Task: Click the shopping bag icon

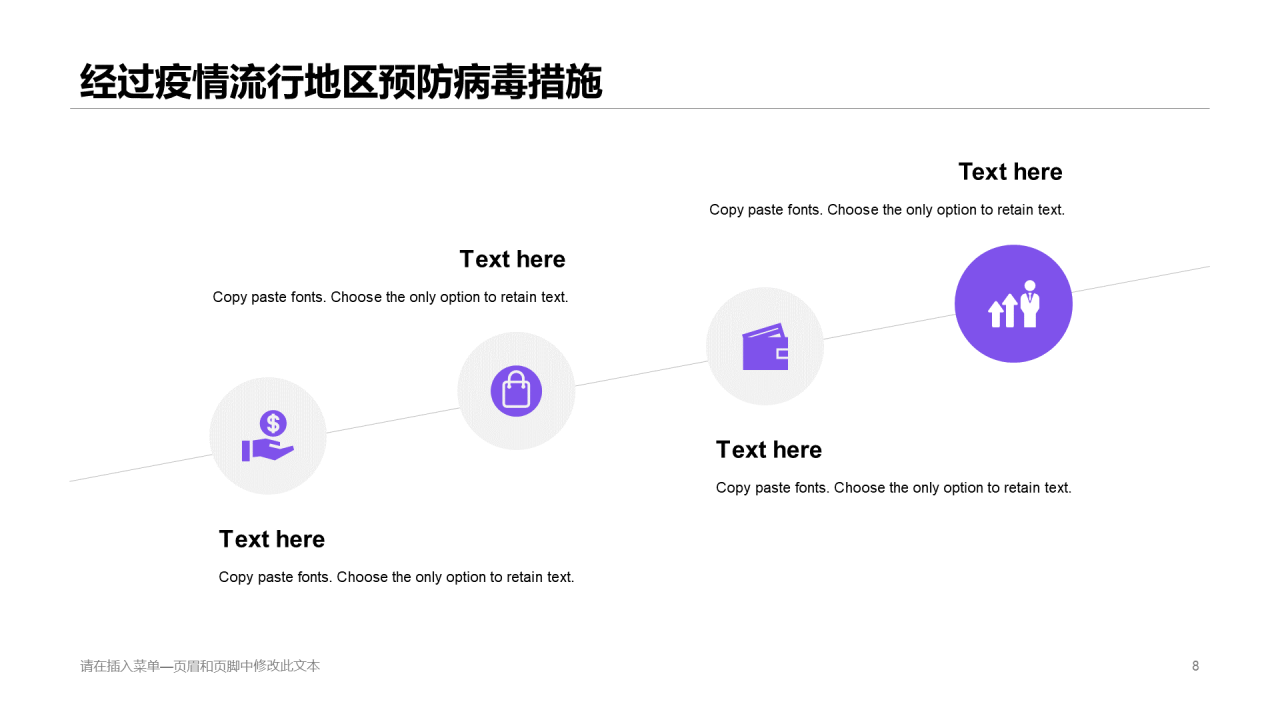Action: tap(516, 391)
